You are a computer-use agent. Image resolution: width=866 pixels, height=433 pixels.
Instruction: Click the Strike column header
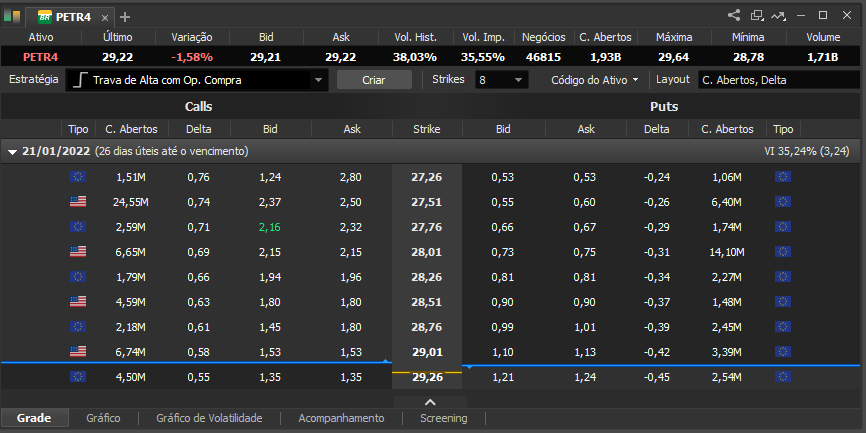(x=427, y=129)
